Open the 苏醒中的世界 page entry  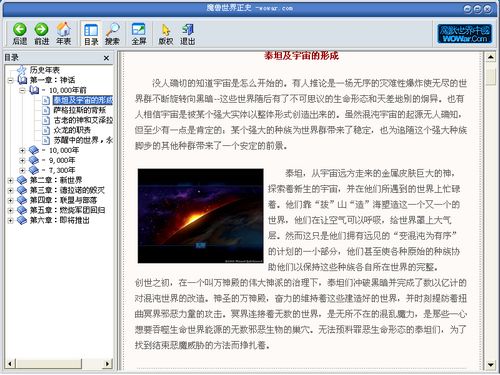(83, 140)
